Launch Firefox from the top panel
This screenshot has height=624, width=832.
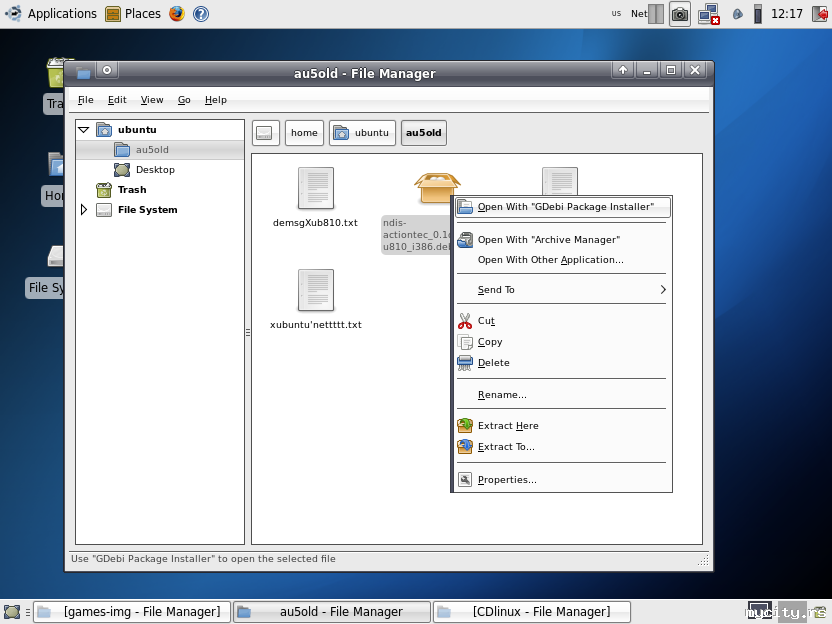click(x=177, y=14)
